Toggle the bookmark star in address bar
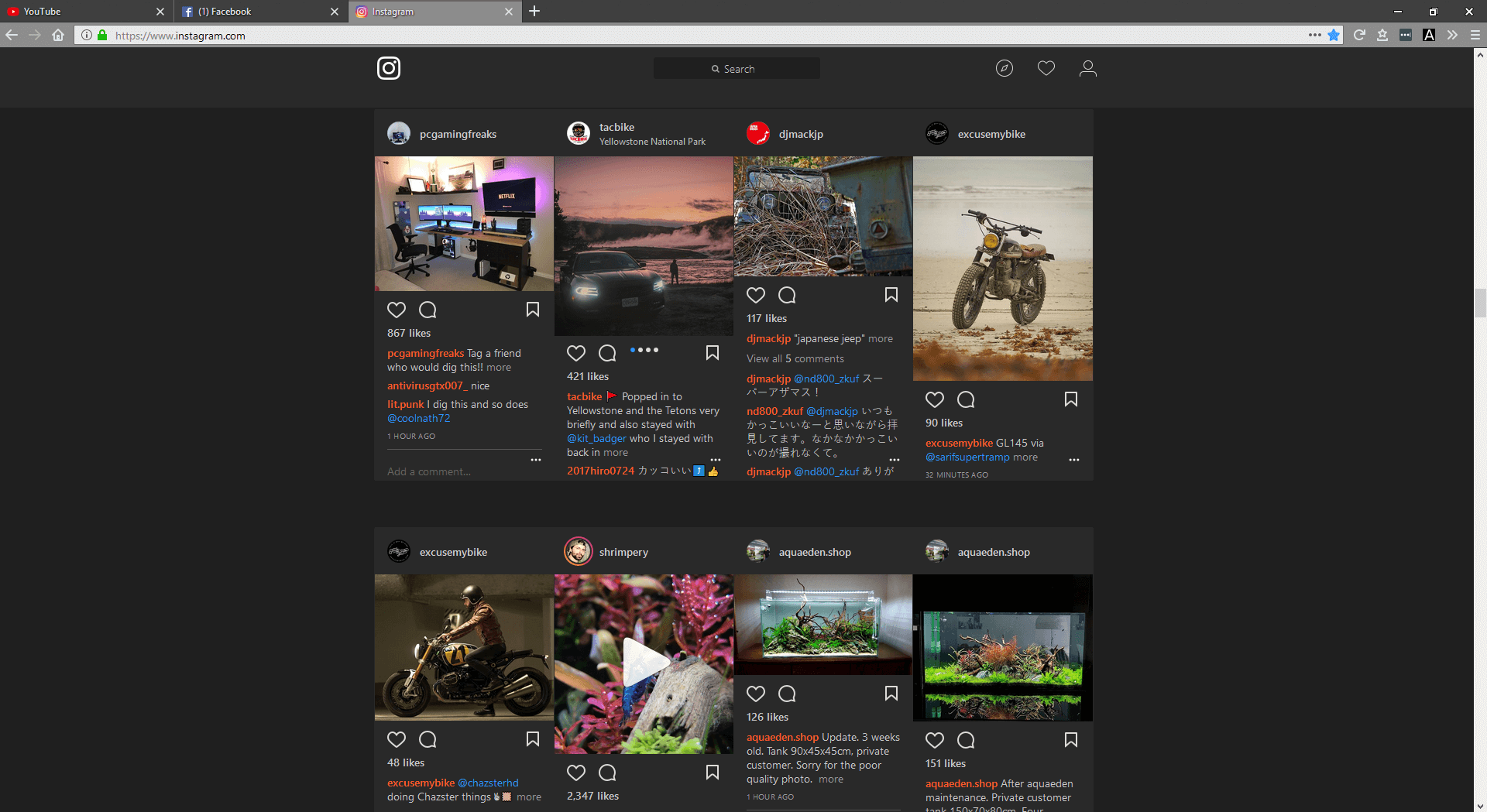The height and width of the screenshot is (812, 1487). (x=1334, y=35)
